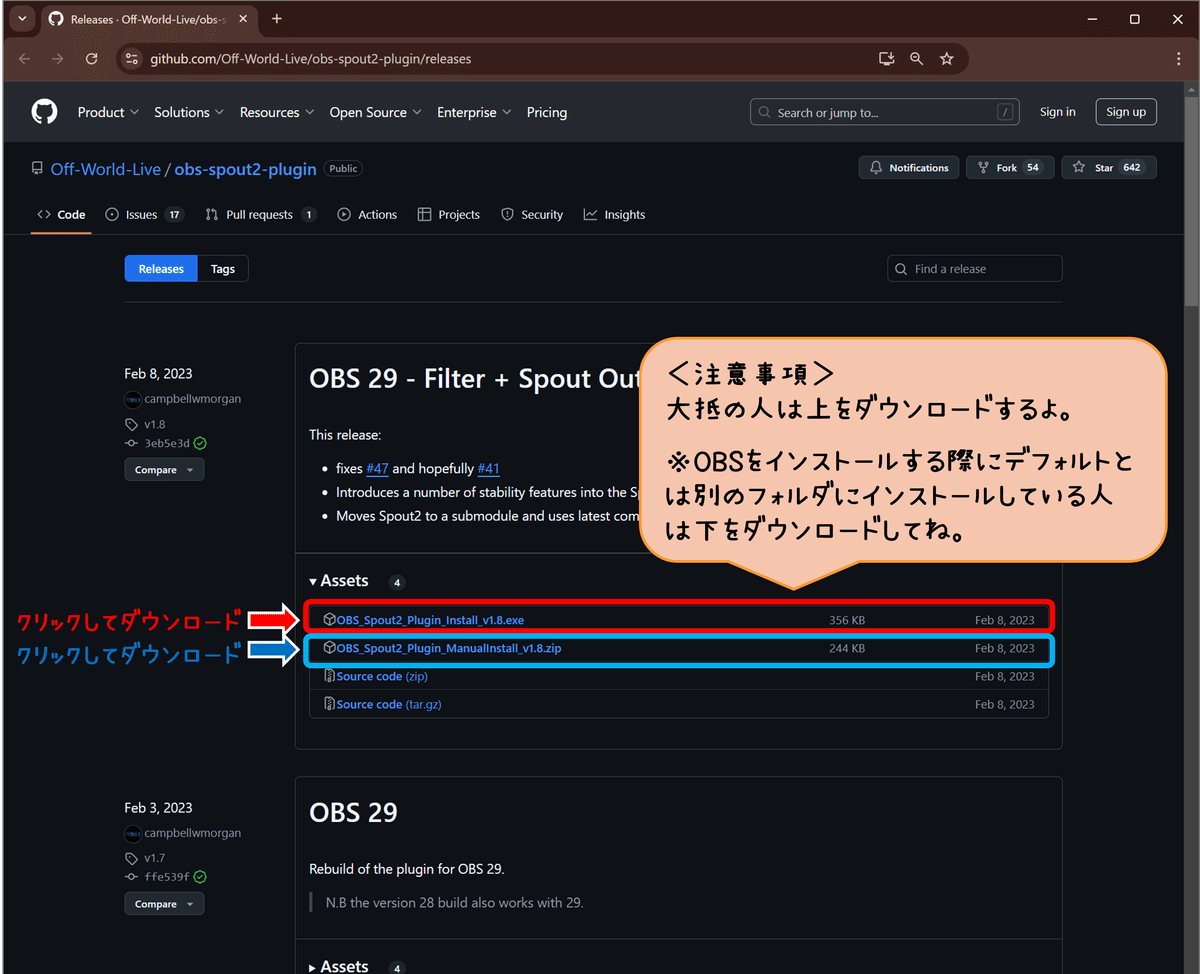The height and width of the screenshot is (974, 1200).
Task: Click file icon beside Source code (zip)
Action: pyautogui.click(x=329, y=676)
